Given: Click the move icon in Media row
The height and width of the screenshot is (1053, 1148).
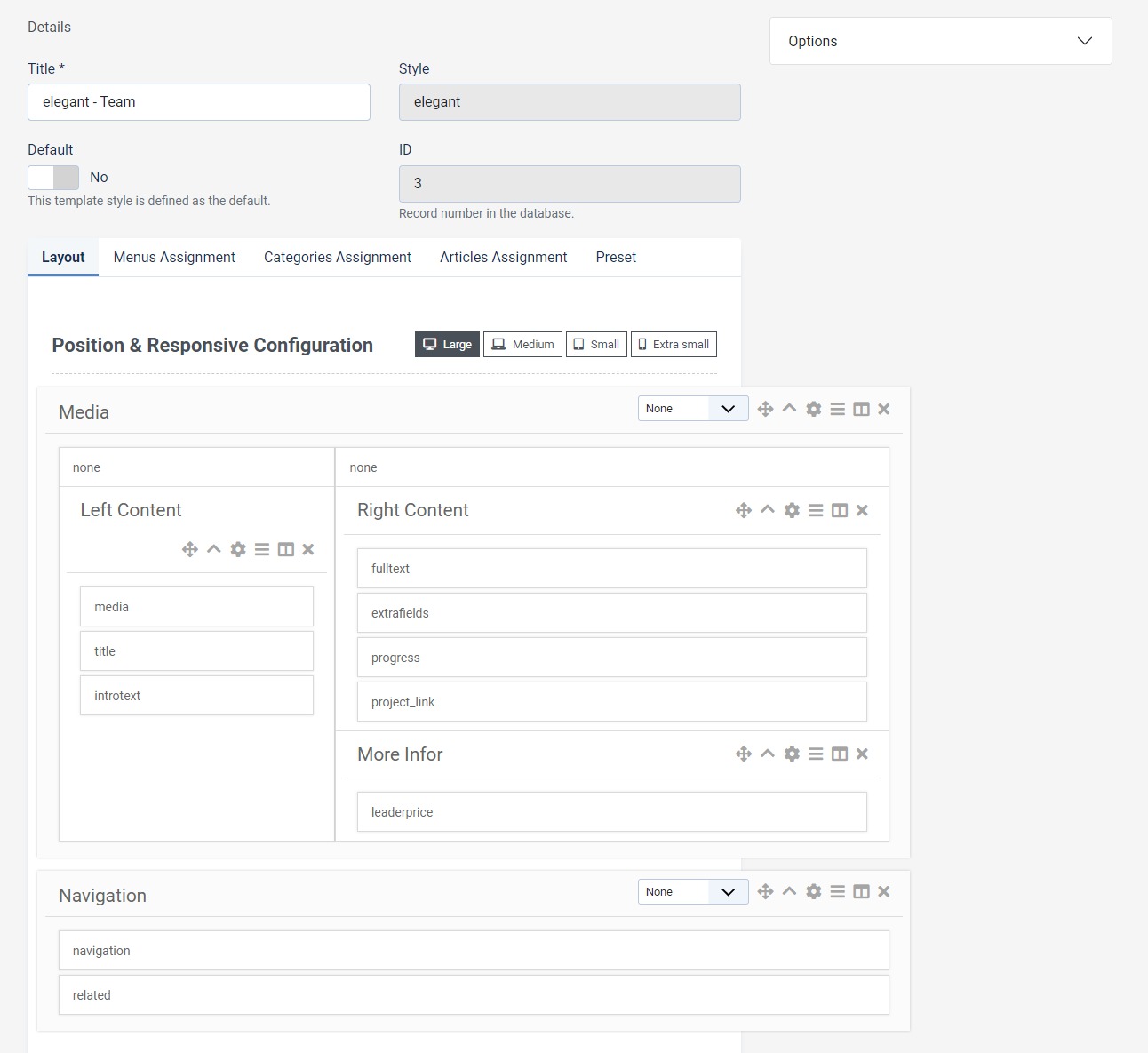Looking at the screenshot, I should click(765, 409).
